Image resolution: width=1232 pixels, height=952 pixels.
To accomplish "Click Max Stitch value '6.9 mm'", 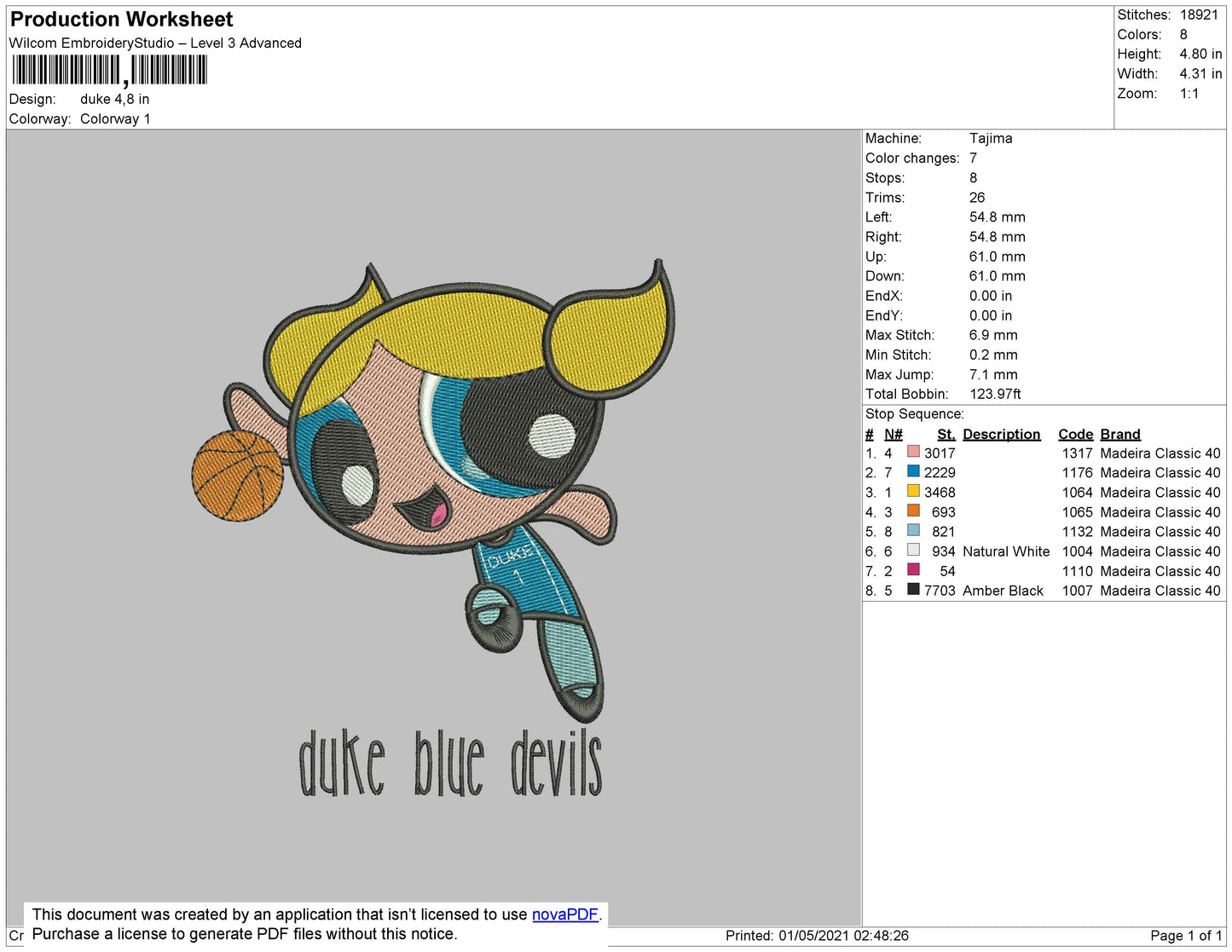I will pos(993,336).
